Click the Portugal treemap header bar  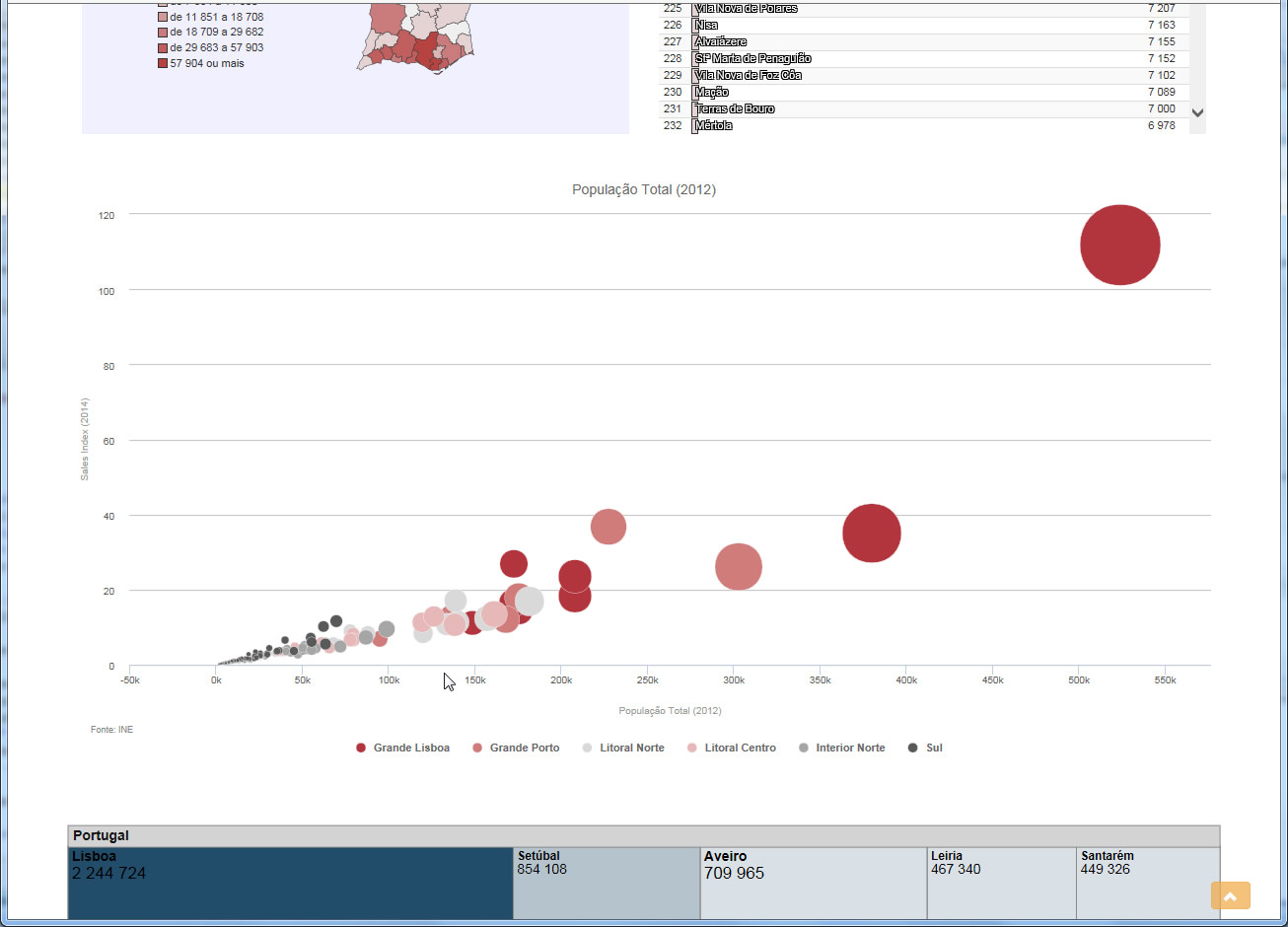[643, 836]
